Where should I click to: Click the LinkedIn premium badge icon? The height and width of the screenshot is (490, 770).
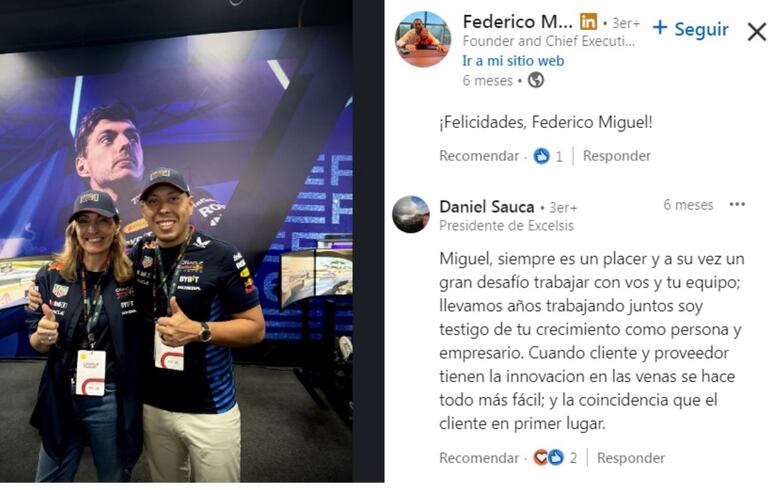[x=588, y=22]
